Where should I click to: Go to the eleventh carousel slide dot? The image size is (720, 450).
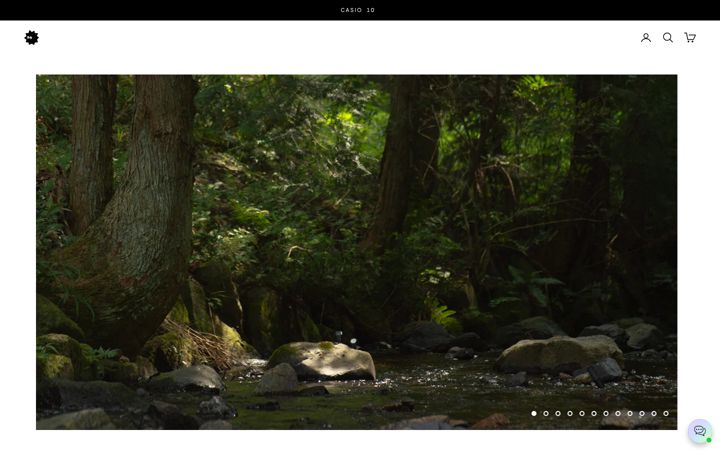(654, 413)
